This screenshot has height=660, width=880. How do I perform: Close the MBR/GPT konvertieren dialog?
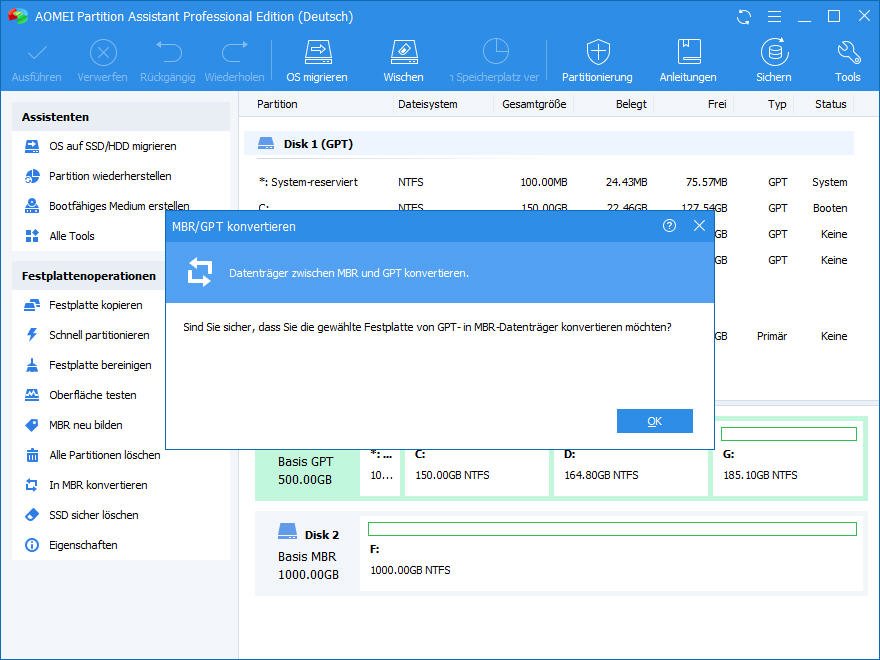click(699, 226)
